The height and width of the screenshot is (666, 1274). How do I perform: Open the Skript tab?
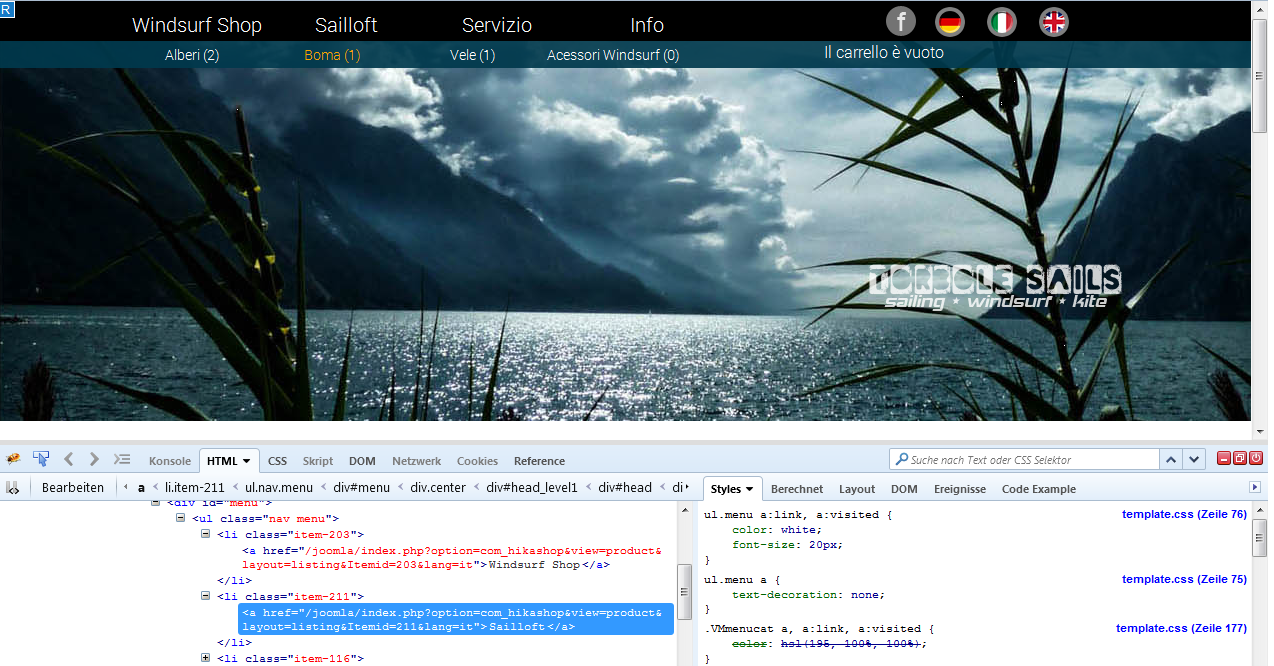pyautogui.click(x=318, y=461)
